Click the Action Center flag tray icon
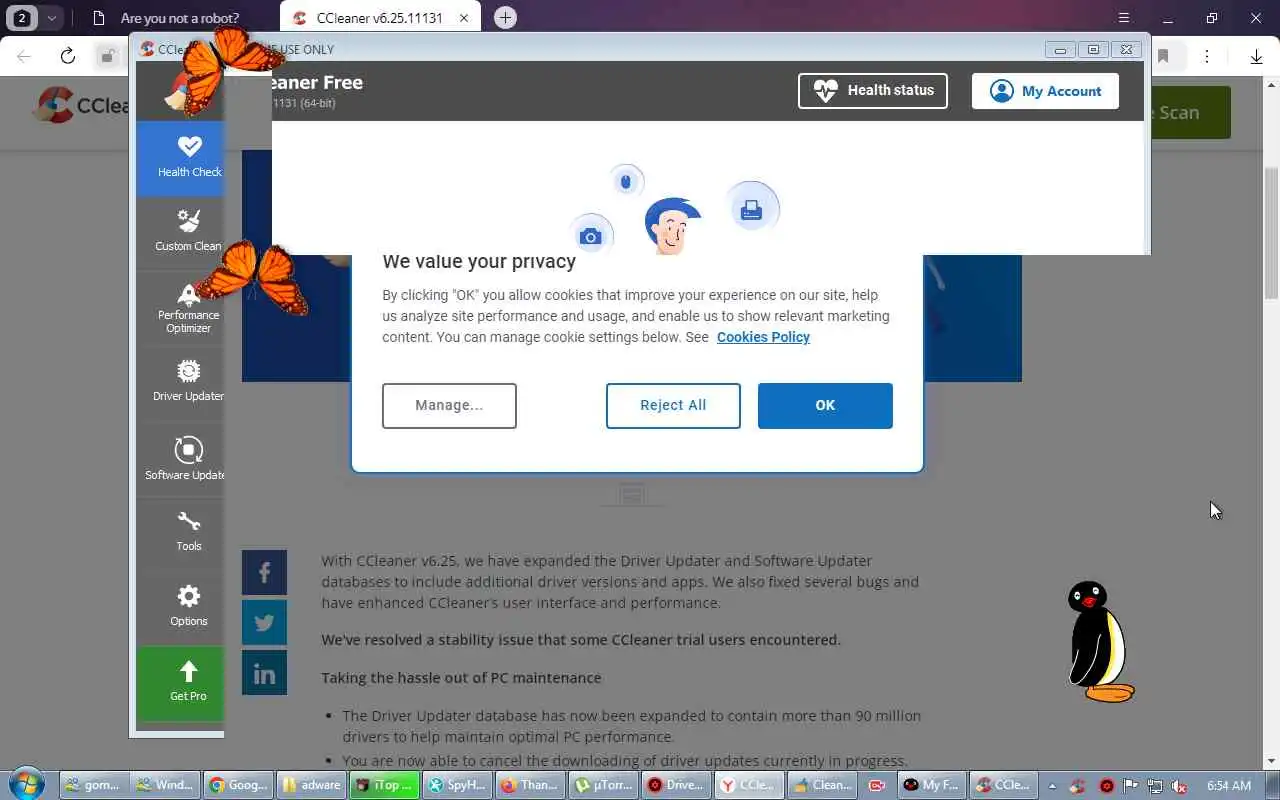 tap(1131, 786)
